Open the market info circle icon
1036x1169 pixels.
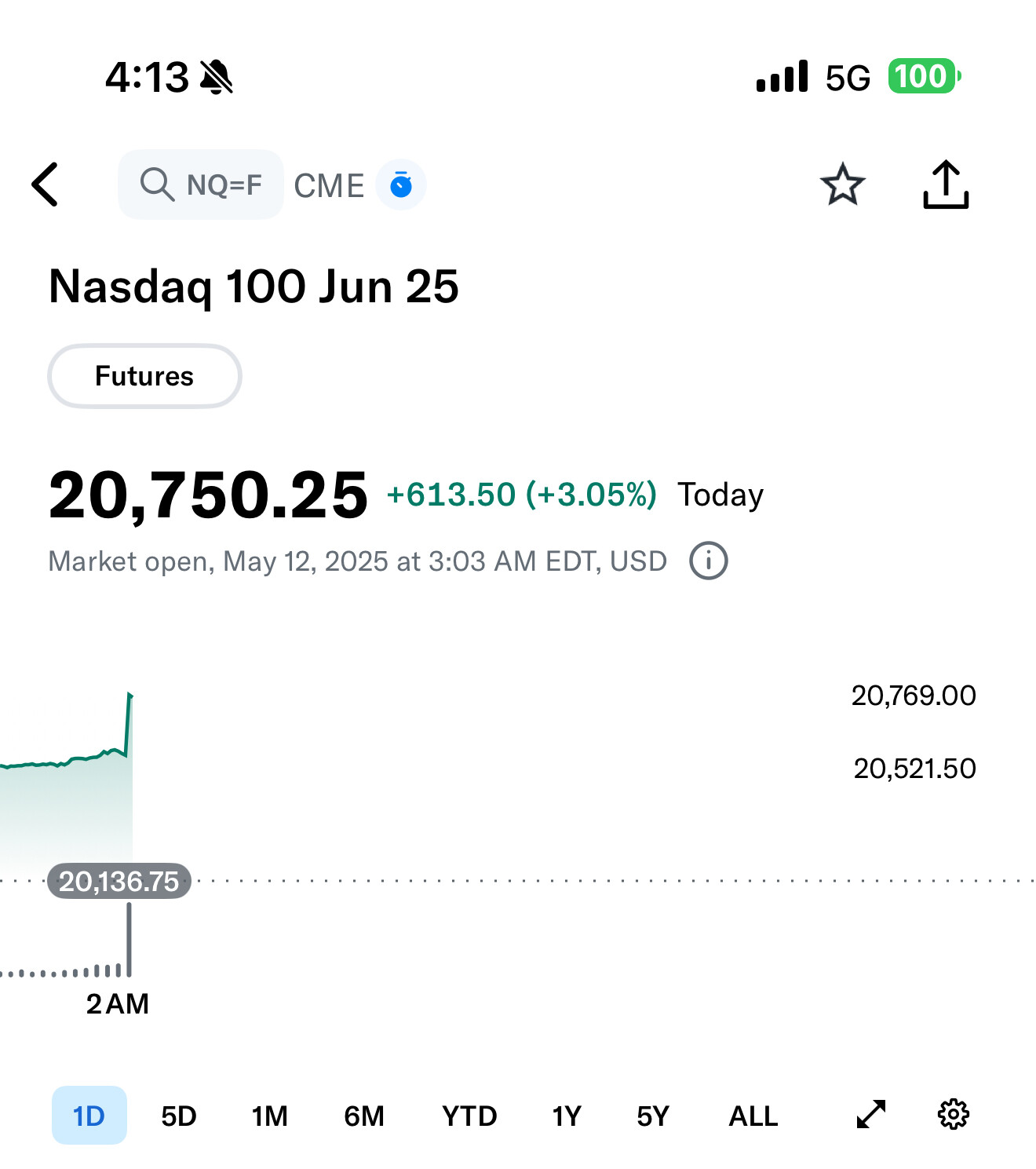tap(708, 561)
